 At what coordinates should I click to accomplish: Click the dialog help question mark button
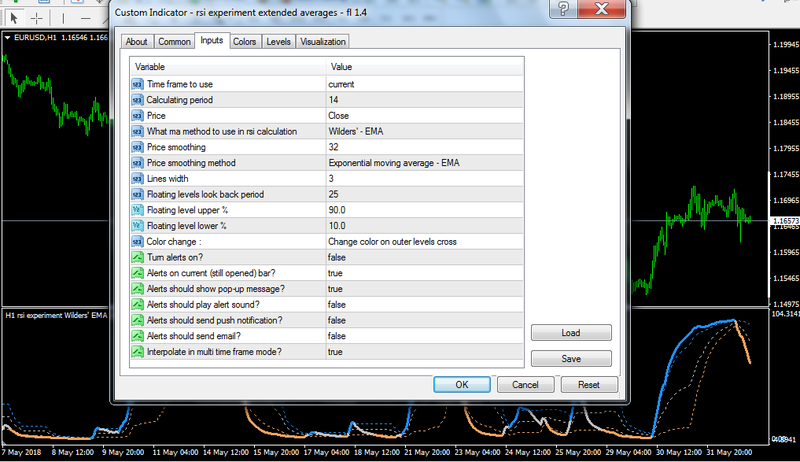click(563, 9)
